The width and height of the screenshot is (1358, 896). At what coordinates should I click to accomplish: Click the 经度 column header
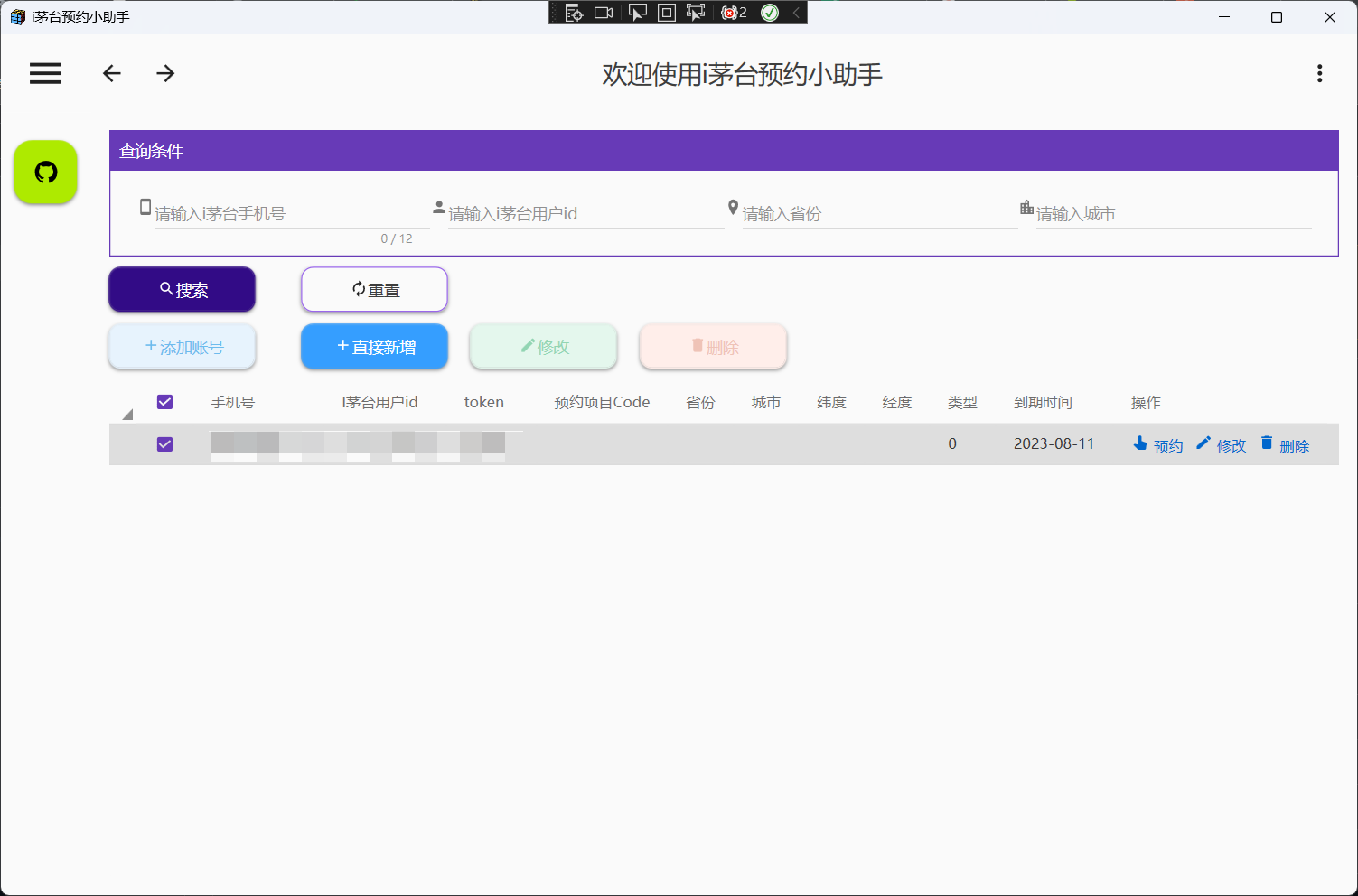tap(897, 402)
